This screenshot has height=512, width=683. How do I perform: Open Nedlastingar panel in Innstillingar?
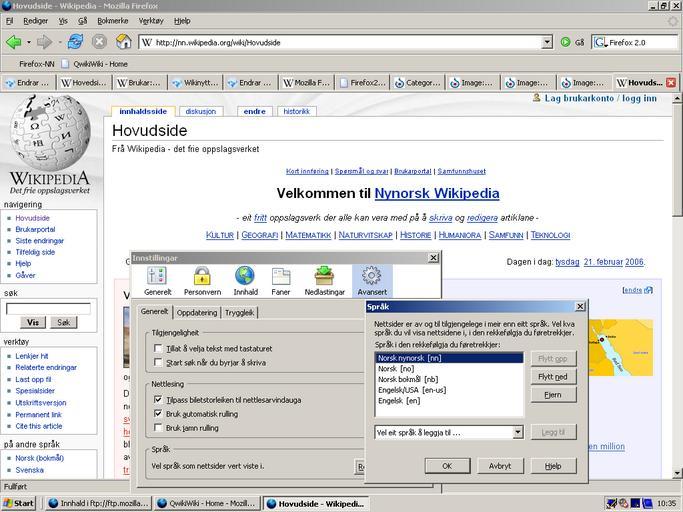coord(325,281)
